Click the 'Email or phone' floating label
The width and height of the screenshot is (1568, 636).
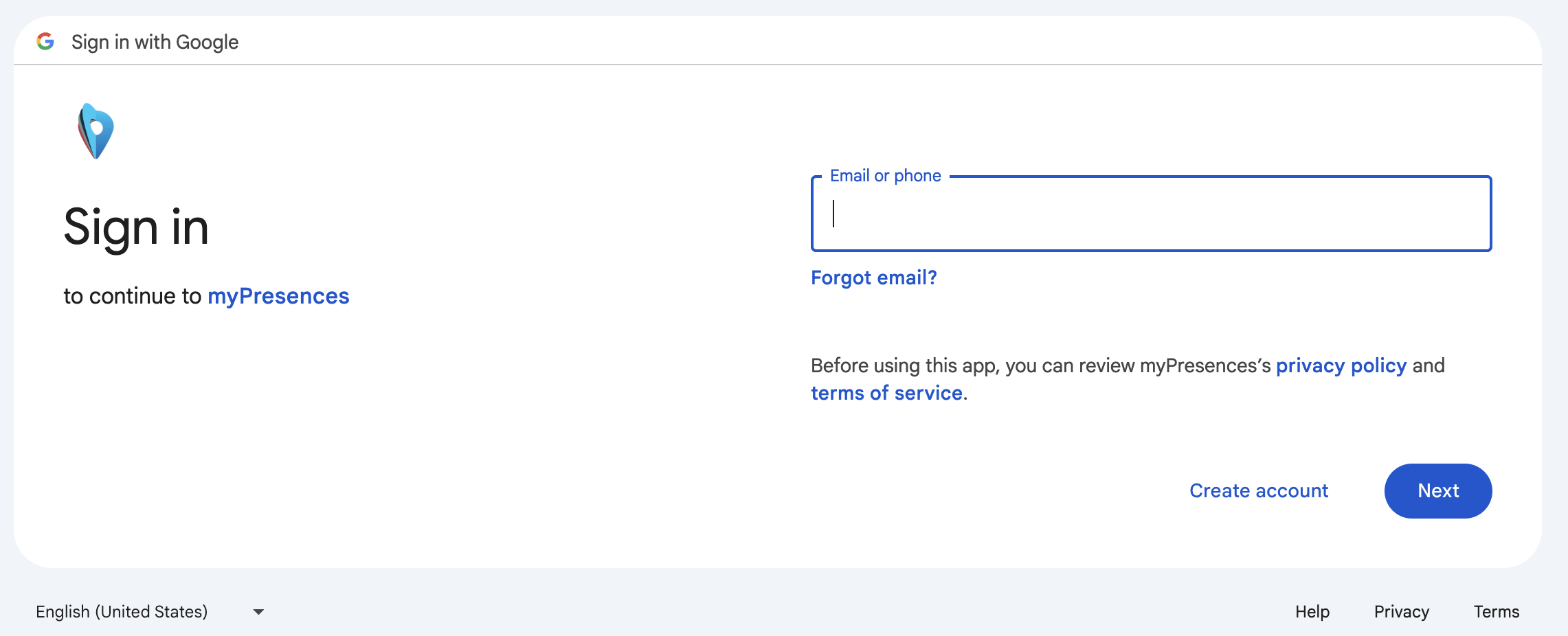click(x=885, y=176)
